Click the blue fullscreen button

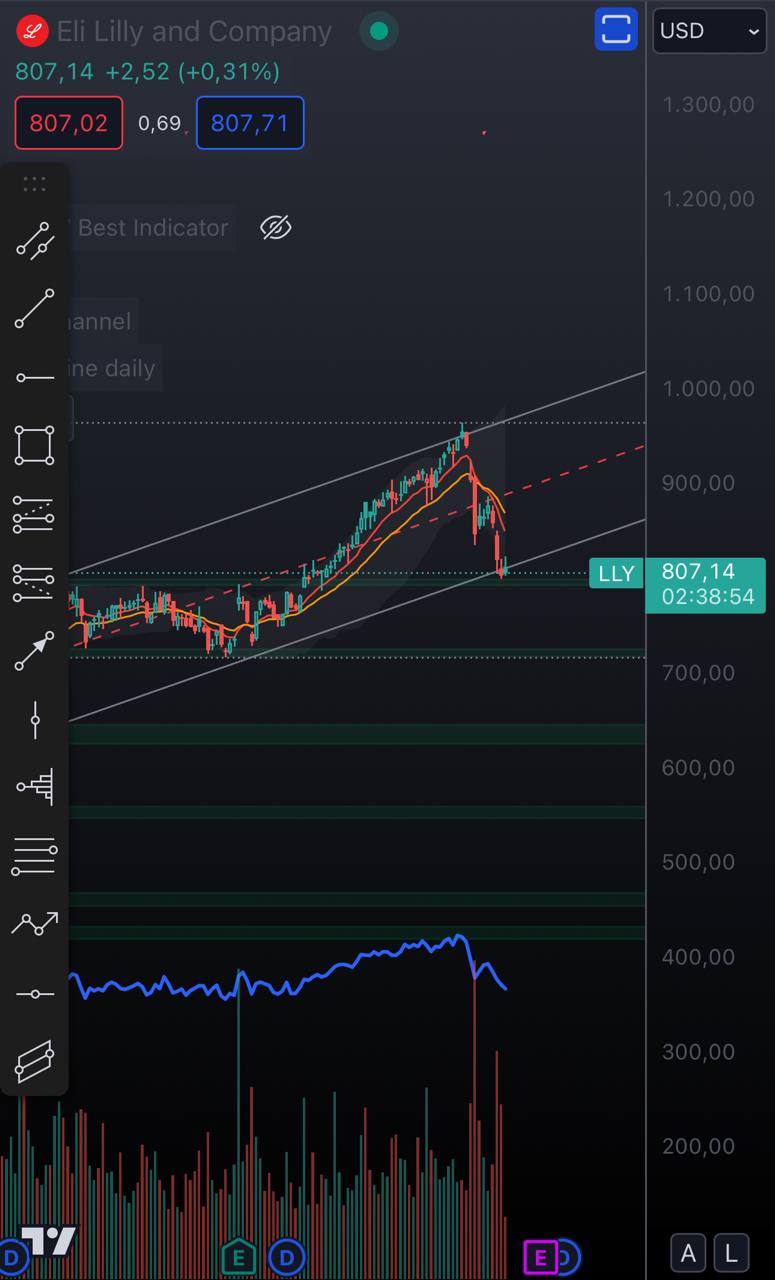616,29
